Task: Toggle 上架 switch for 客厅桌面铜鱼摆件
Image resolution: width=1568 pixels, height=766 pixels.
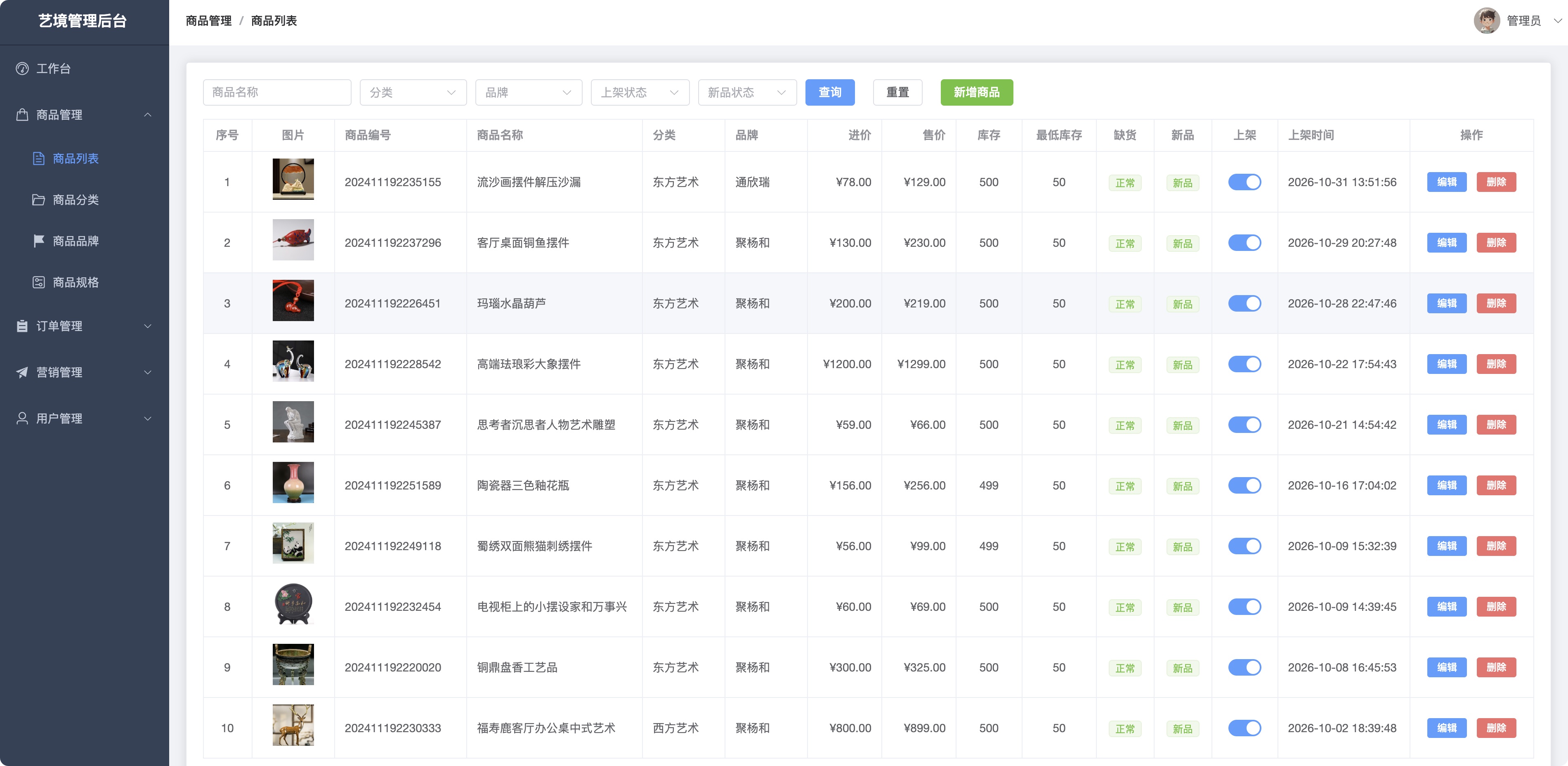Action: point(1244,243)
